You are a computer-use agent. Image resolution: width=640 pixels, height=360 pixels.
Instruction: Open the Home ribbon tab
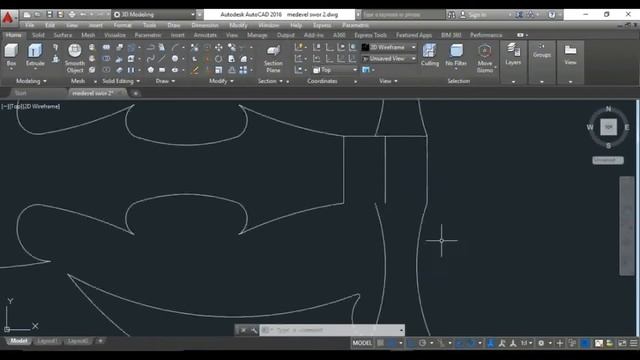[13, 35]
